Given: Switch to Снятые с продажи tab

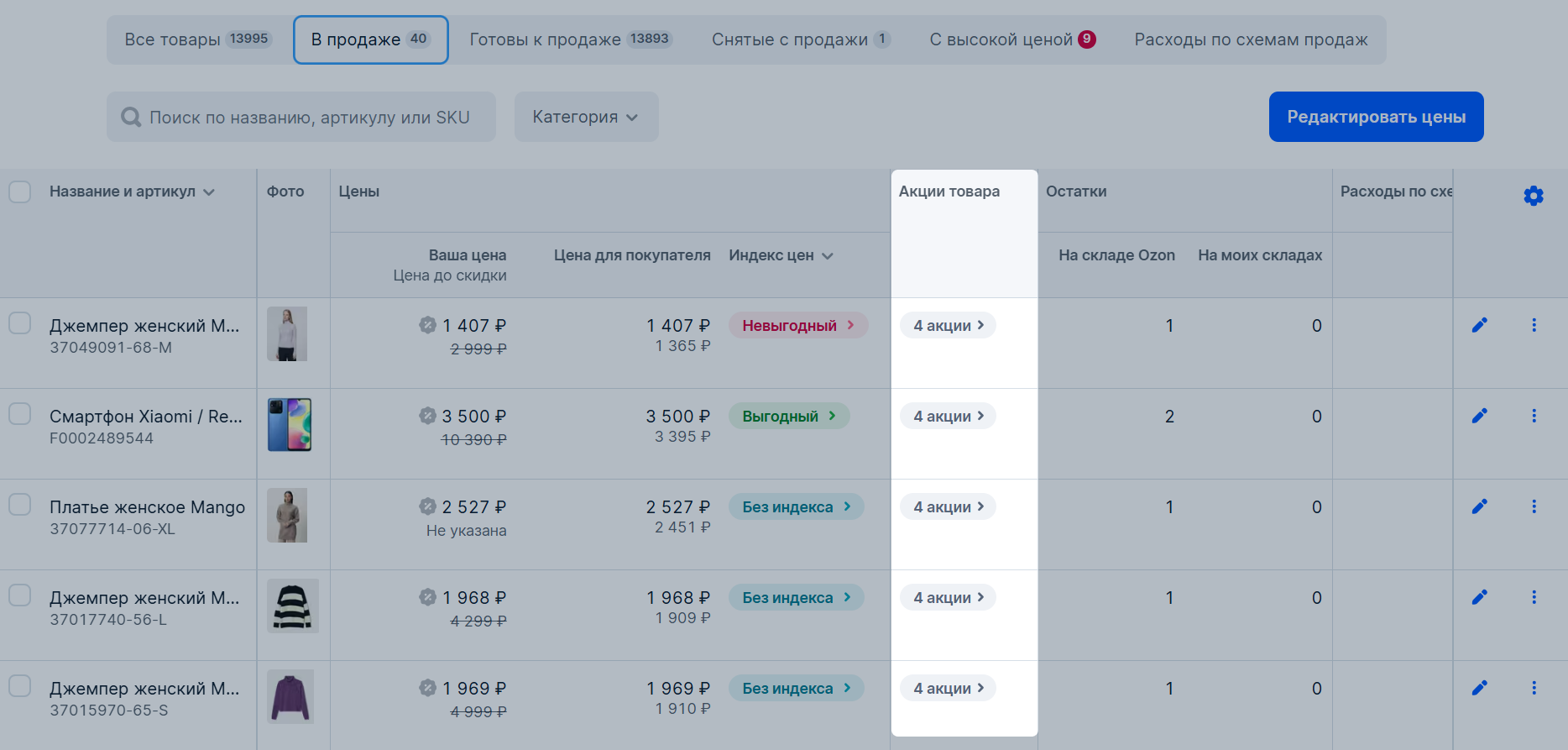Looking at the screenshot, I should click(x=801, y=39).
